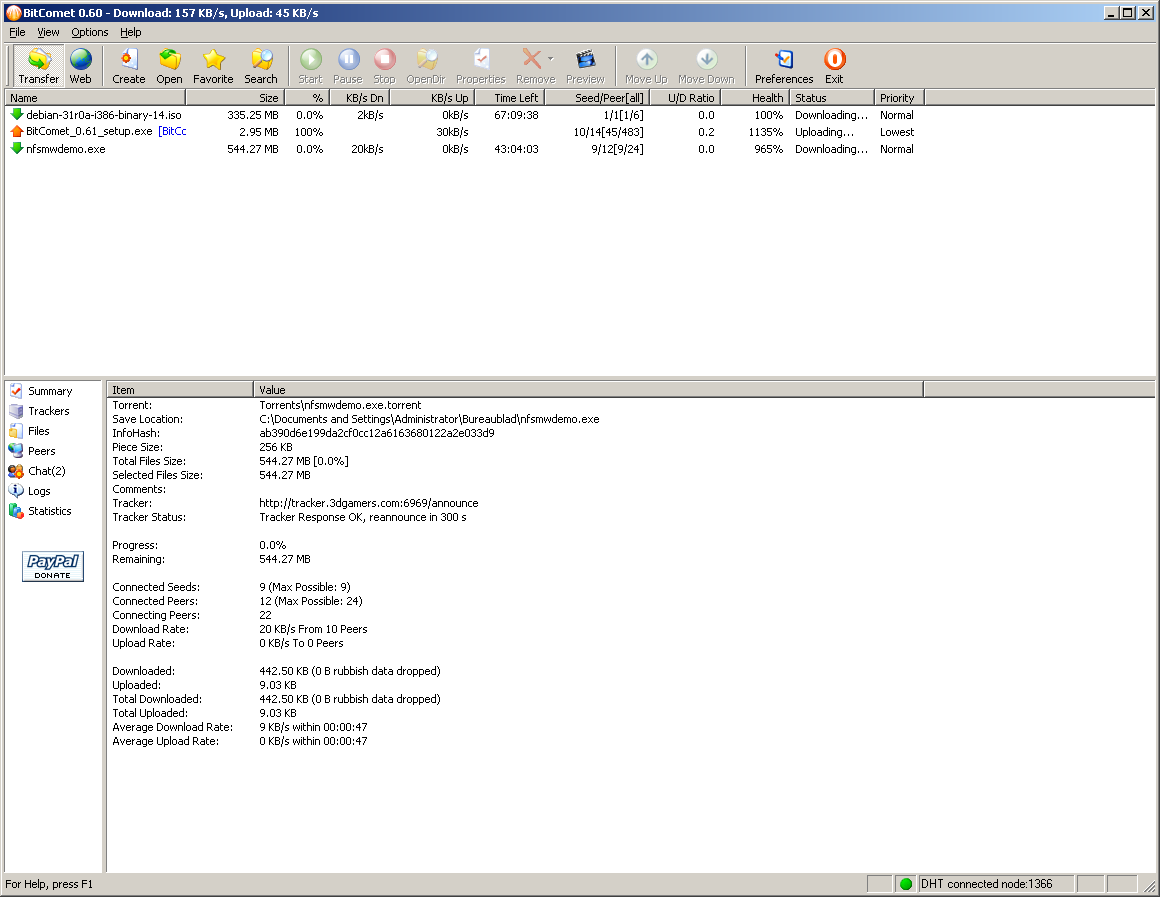Click the Stop toolbar button

point(385,66)
